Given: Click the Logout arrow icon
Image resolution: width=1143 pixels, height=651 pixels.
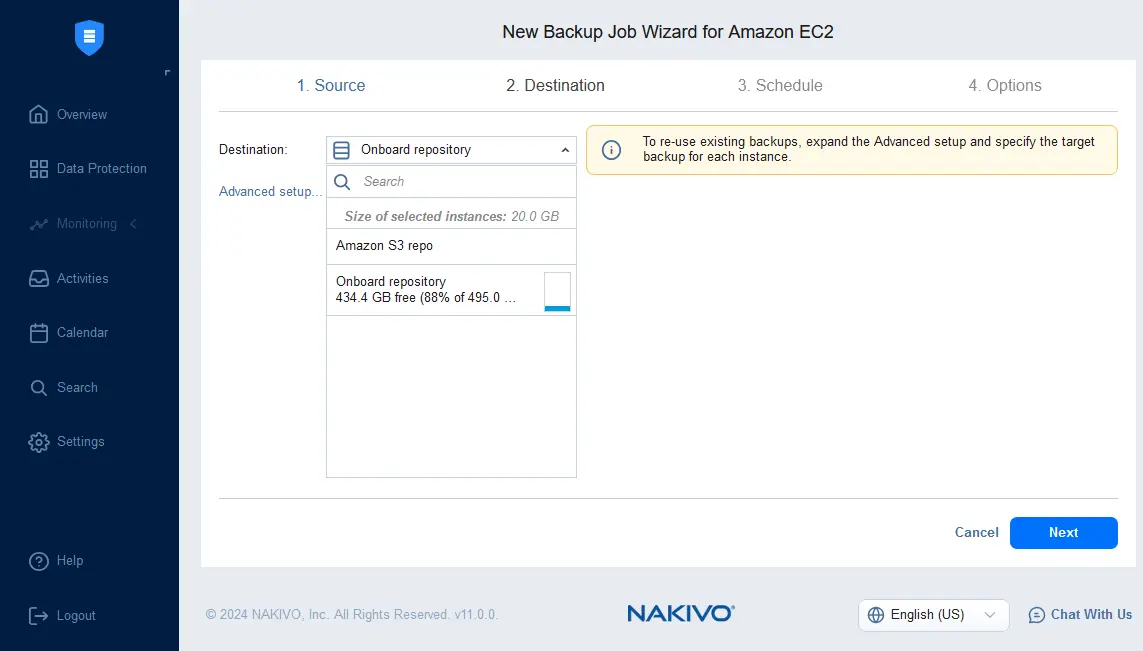Looking at the screenshot, I should [x=39, y=616].
